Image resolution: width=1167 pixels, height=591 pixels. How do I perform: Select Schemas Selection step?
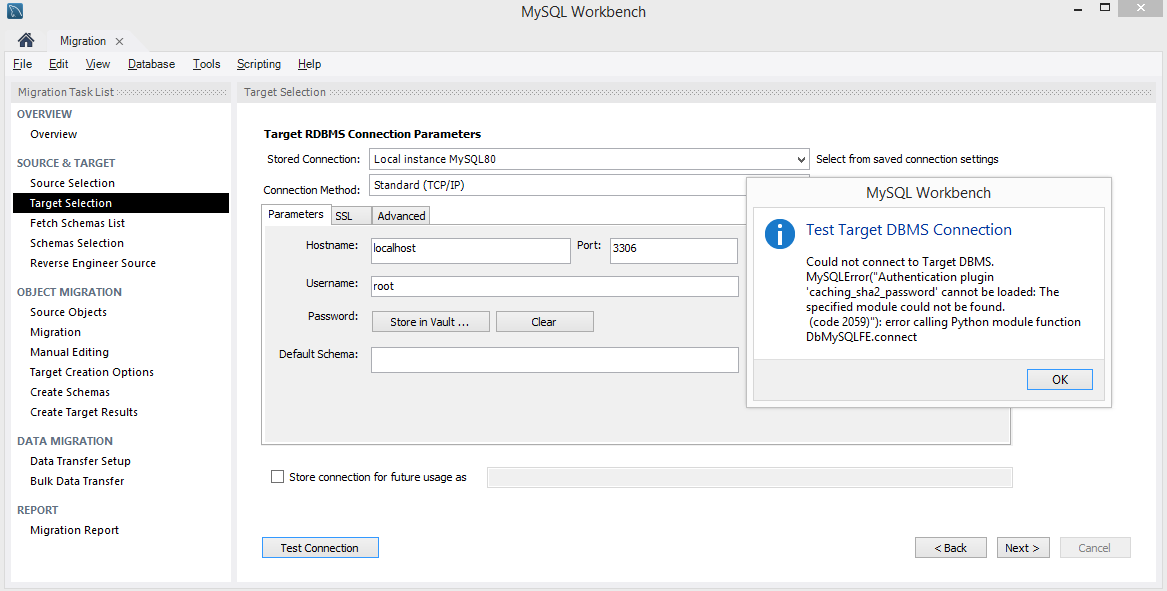click(77, 243)
